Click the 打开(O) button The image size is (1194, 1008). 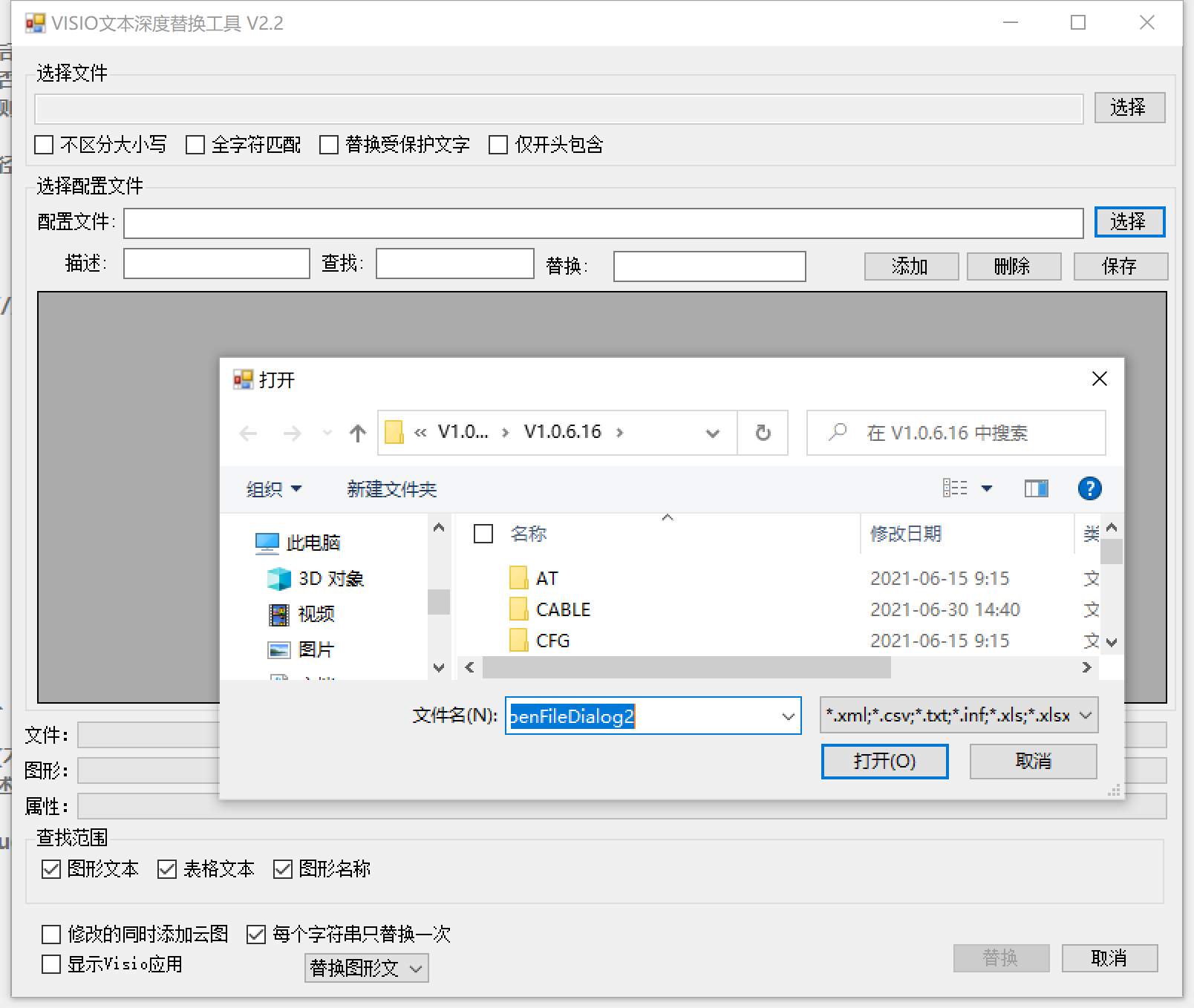pos(884,762)
